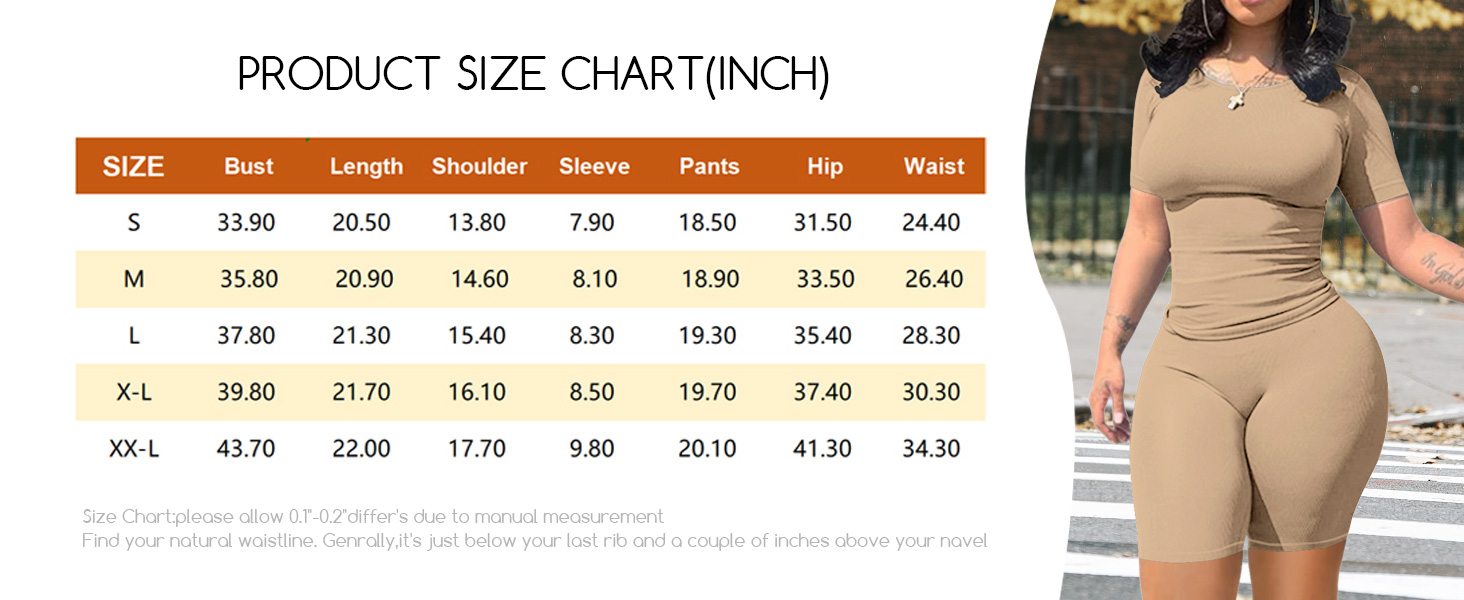
Task: Click the Waist column header
Action: point(934,167)
